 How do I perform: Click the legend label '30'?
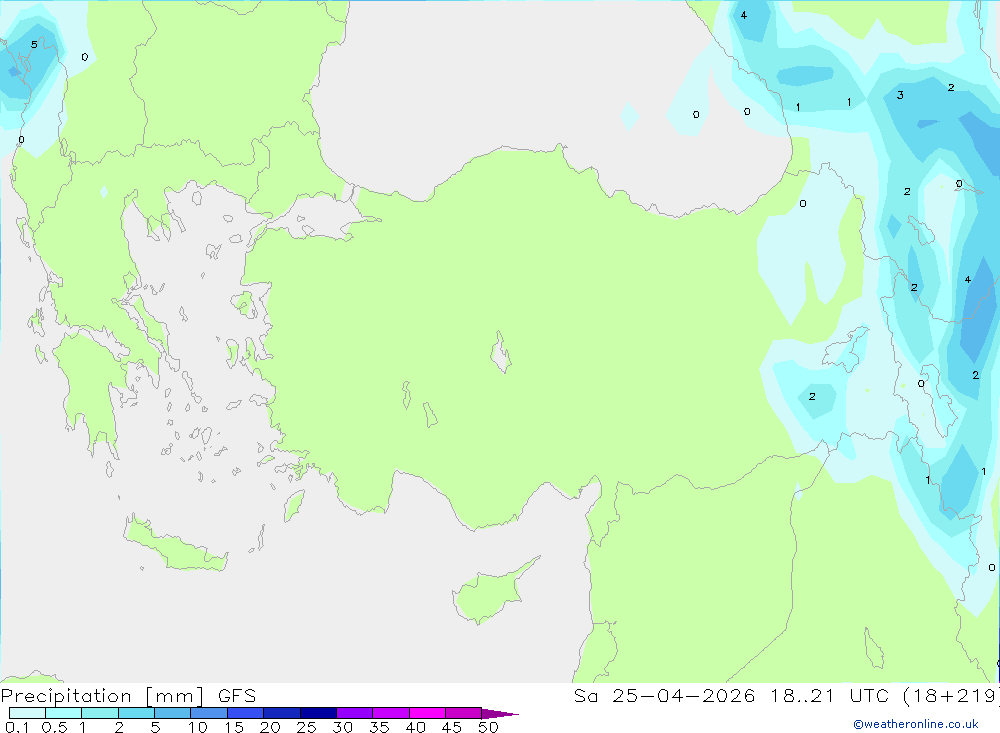tap(342, 727)
